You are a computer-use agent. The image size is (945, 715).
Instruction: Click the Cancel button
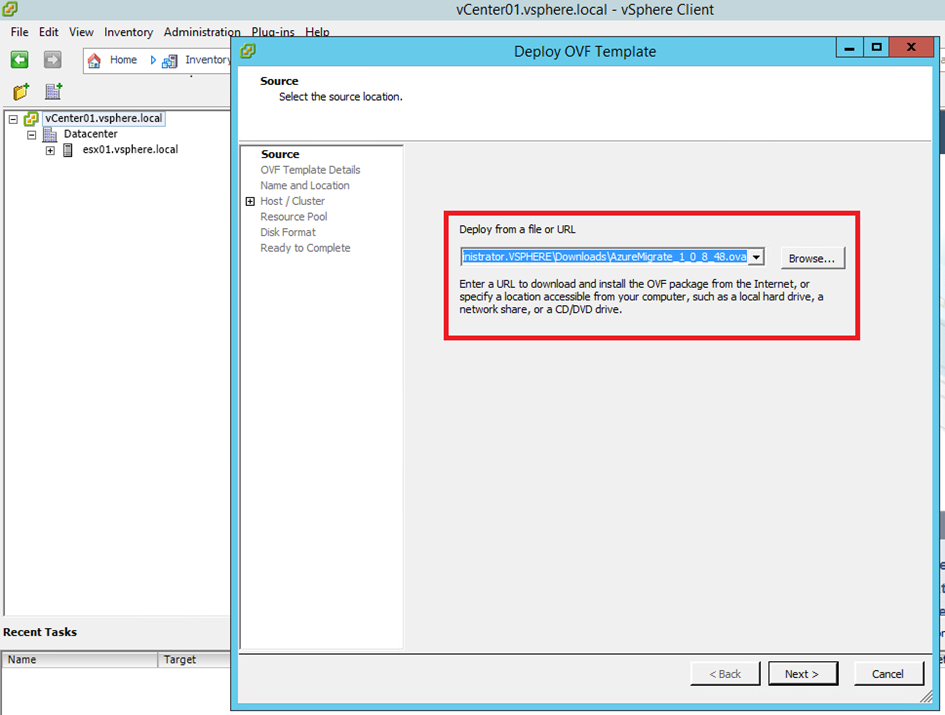click(888, 674)
